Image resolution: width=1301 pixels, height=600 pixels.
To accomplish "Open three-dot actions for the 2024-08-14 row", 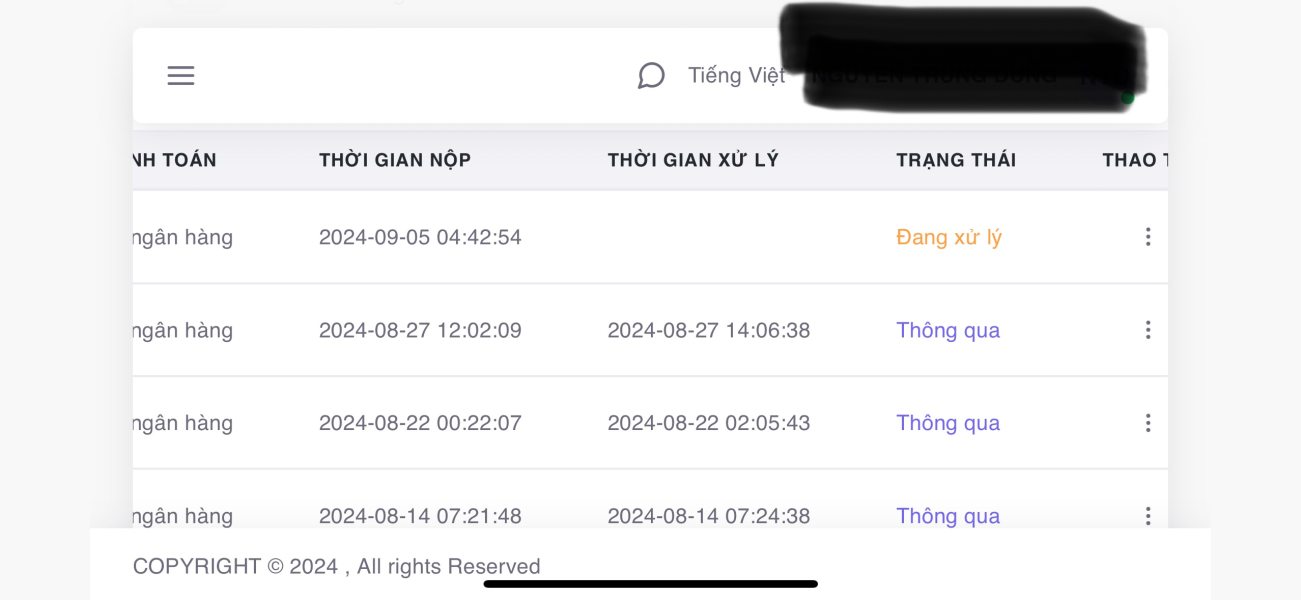I will tap(1147, 515).
